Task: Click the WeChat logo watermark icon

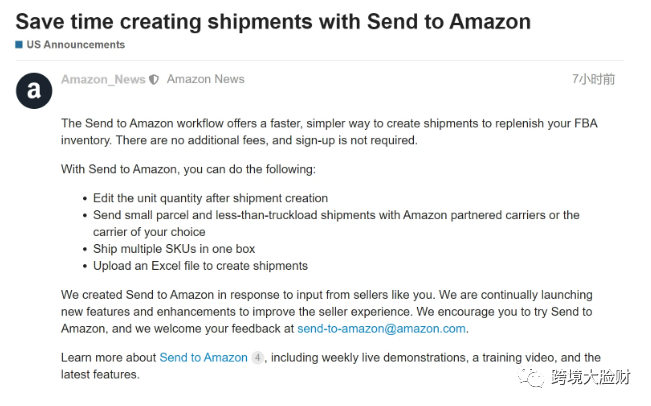Action: pyautogui.click(x=531, y=377)
